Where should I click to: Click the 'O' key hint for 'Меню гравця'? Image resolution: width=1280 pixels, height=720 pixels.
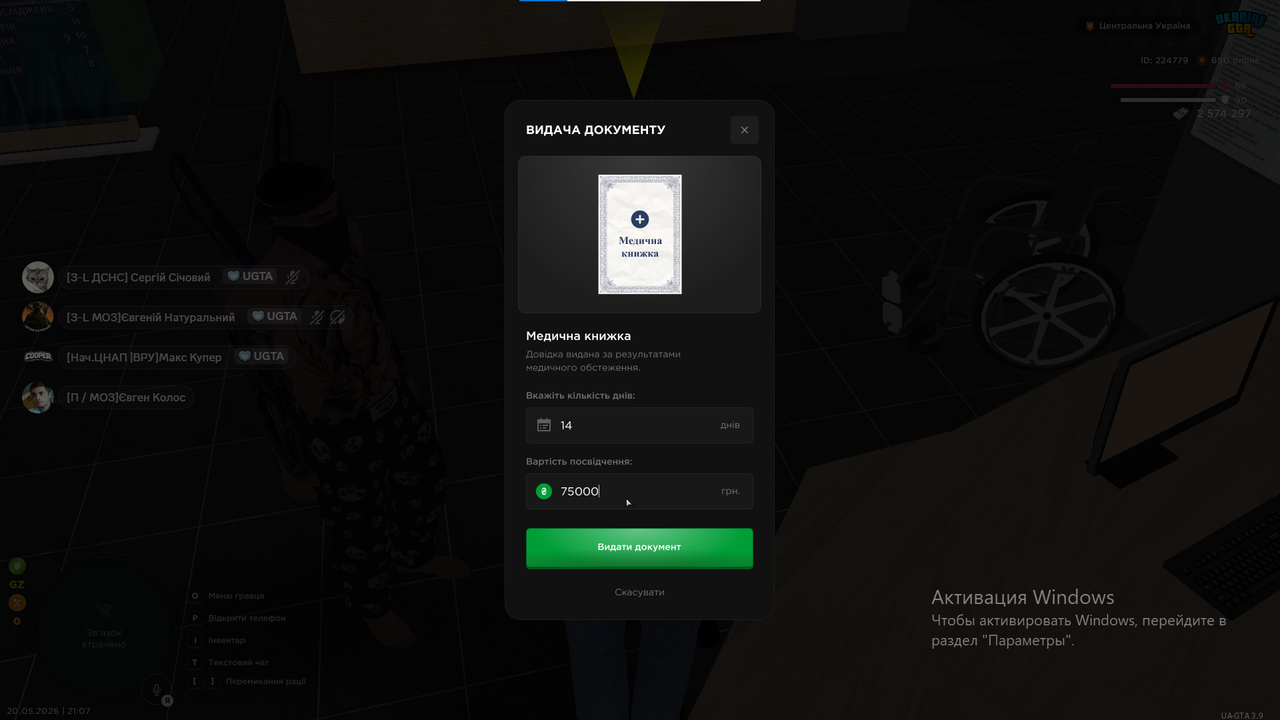point(195,596)
